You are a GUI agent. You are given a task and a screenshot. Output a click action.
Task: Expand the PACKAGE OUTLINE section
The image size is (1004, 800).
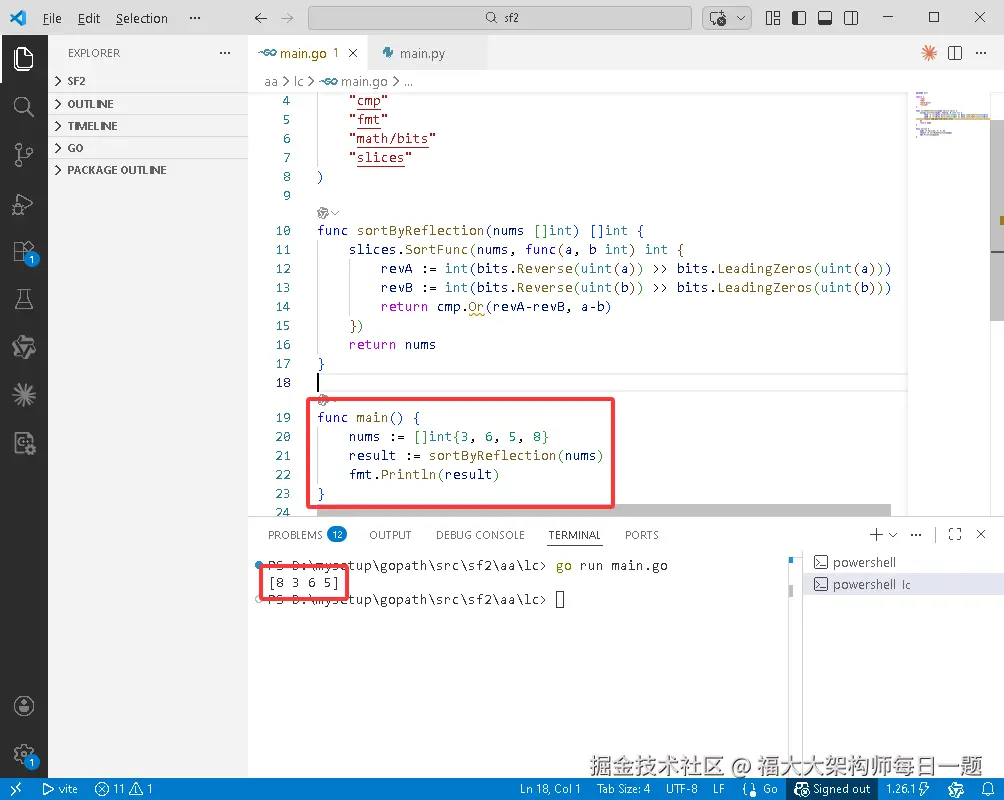[148, 170]
